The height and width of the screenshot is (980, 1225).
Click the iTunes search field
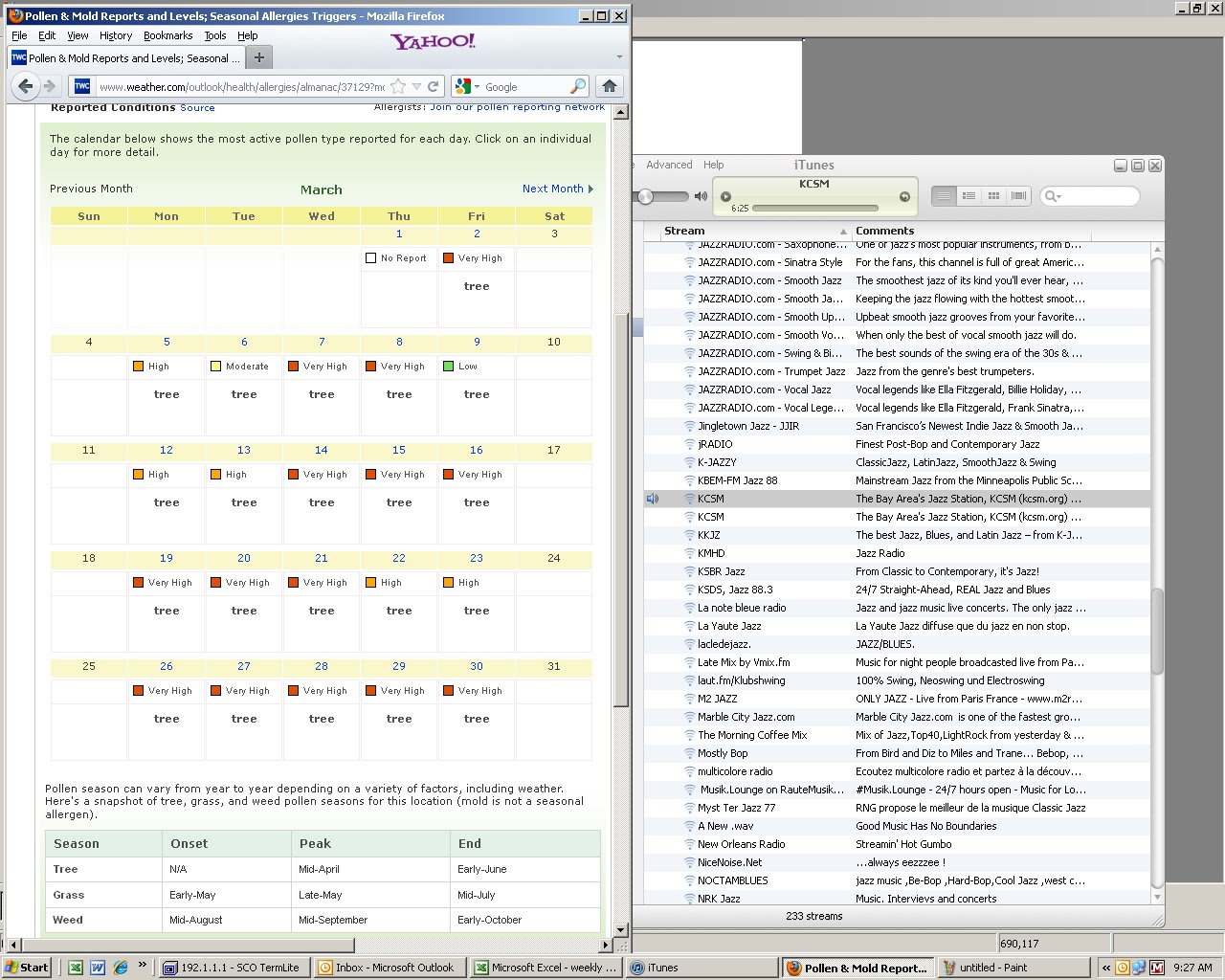(x=1091, y=196)
